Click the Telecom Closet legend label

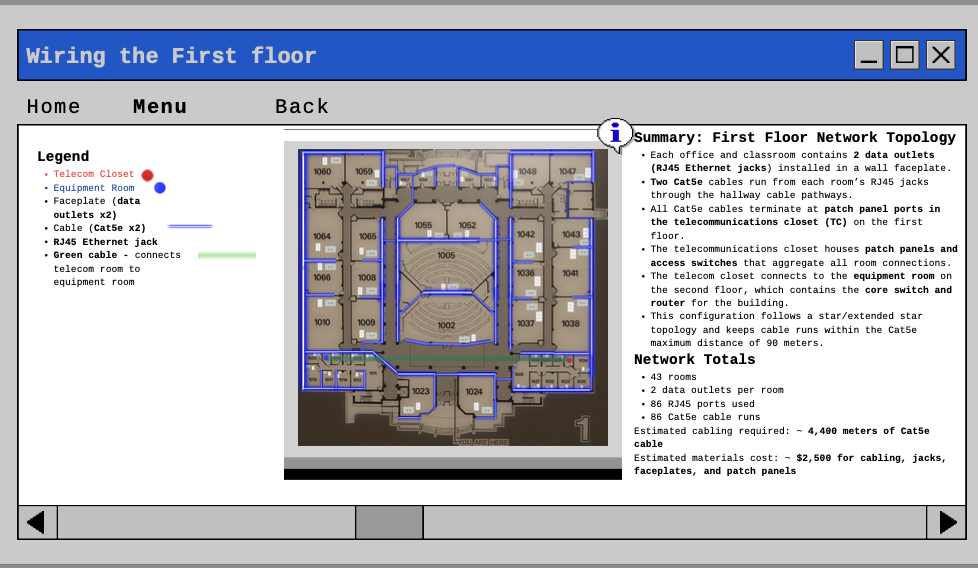(94, 174)
